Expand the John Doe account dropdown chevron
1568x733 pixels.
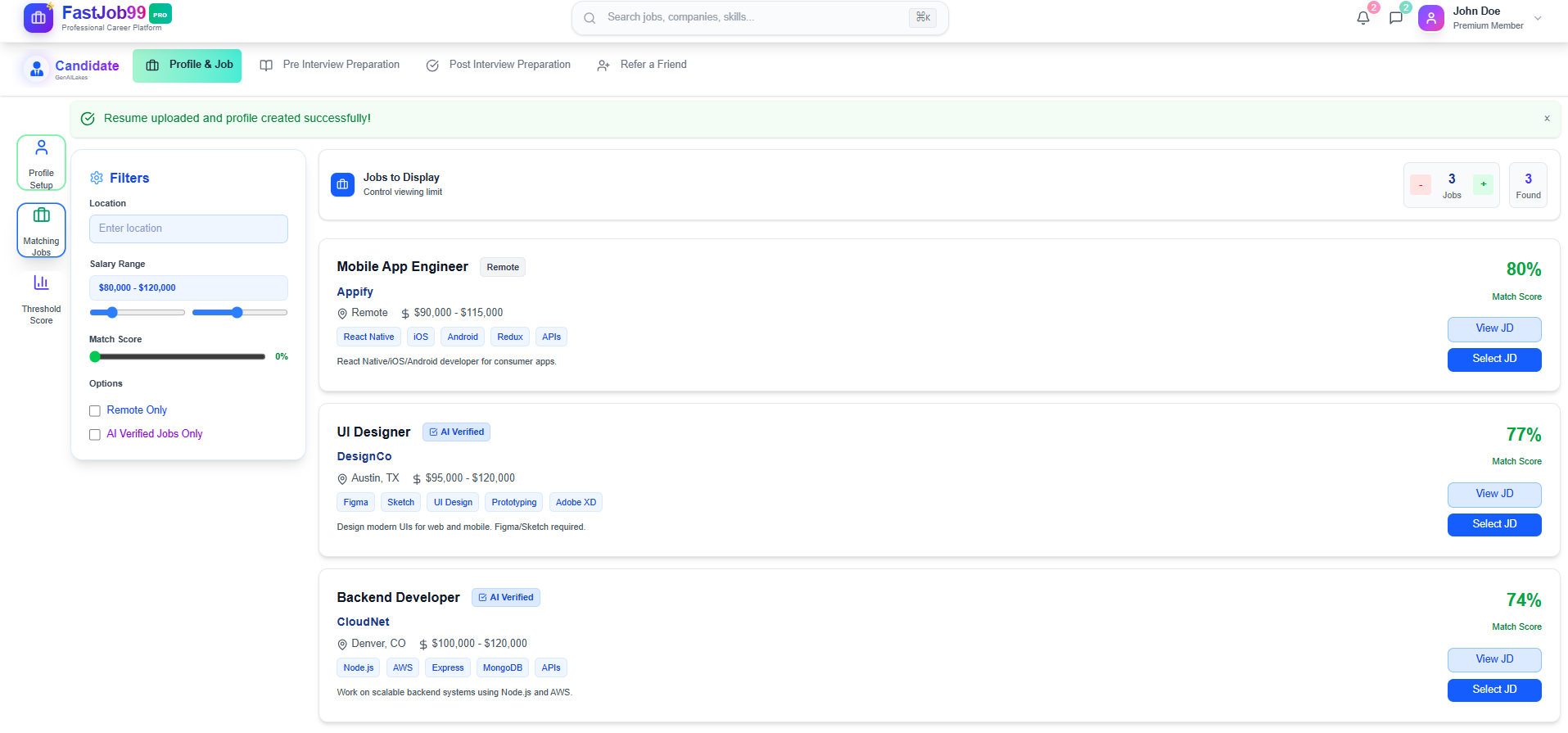click(x=1538, y=18)
